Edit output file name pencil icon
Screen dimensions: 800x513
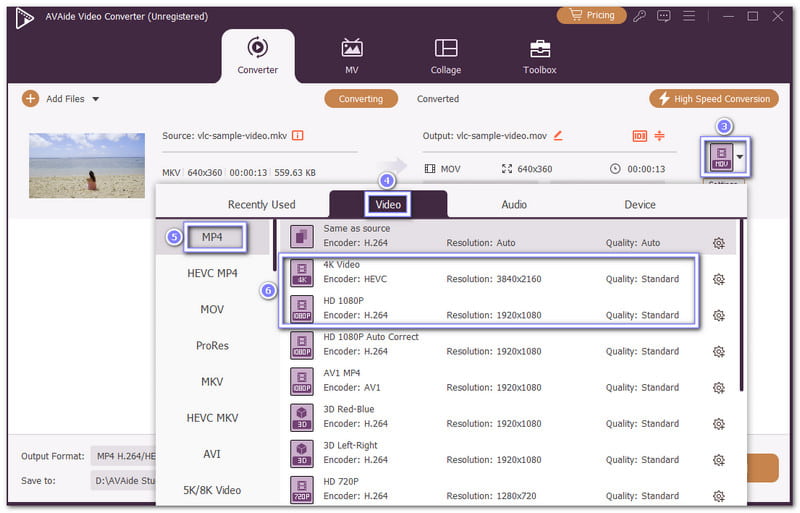click(558, 136)
